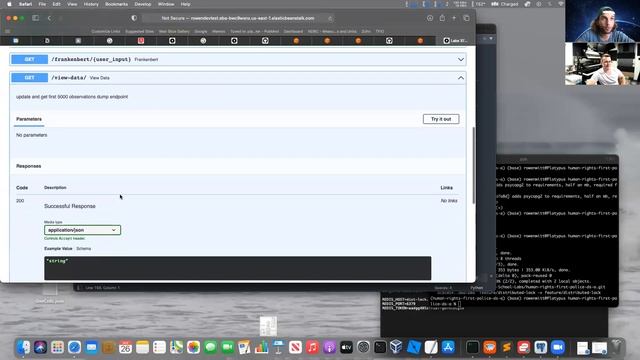Image resolution: width=640 pixels, height=360 pixels.
Task: Open the Safari menu
Action: pos(25,4)
